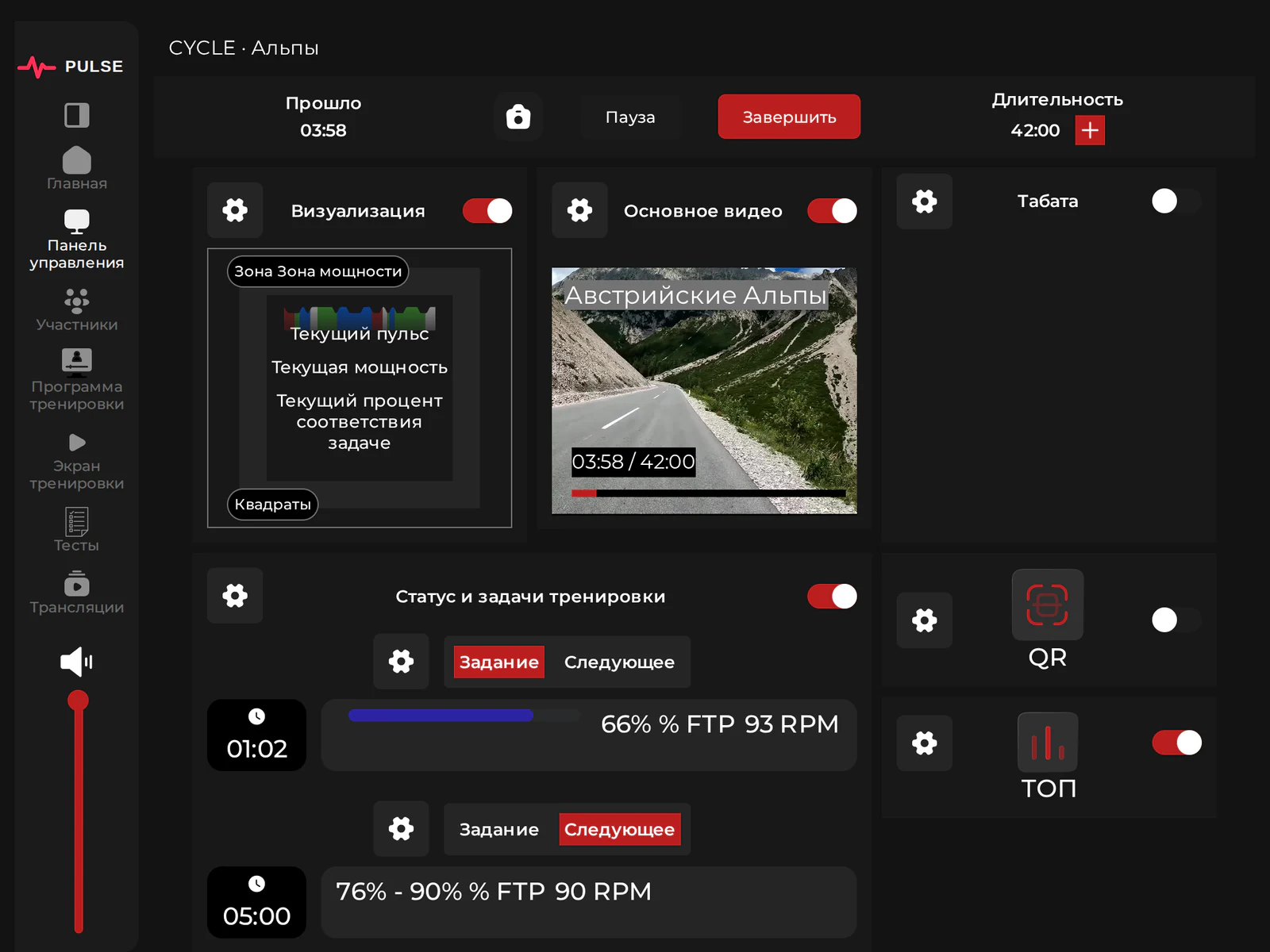
Task: Open Программа тренировки icon
Action: point(77,360)
